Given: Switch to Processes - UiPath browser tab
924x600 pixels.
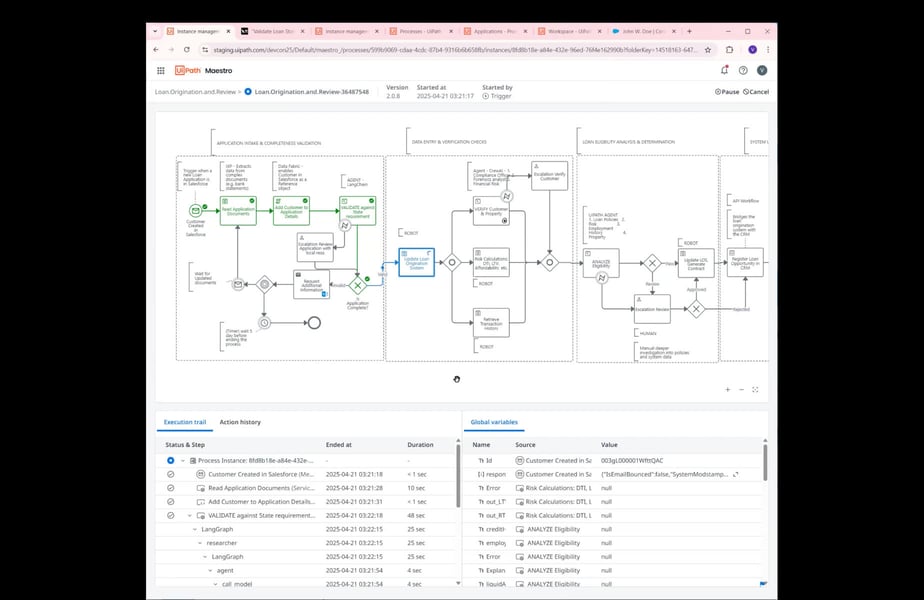Looking at the screenshot, I should coord(421,31).
